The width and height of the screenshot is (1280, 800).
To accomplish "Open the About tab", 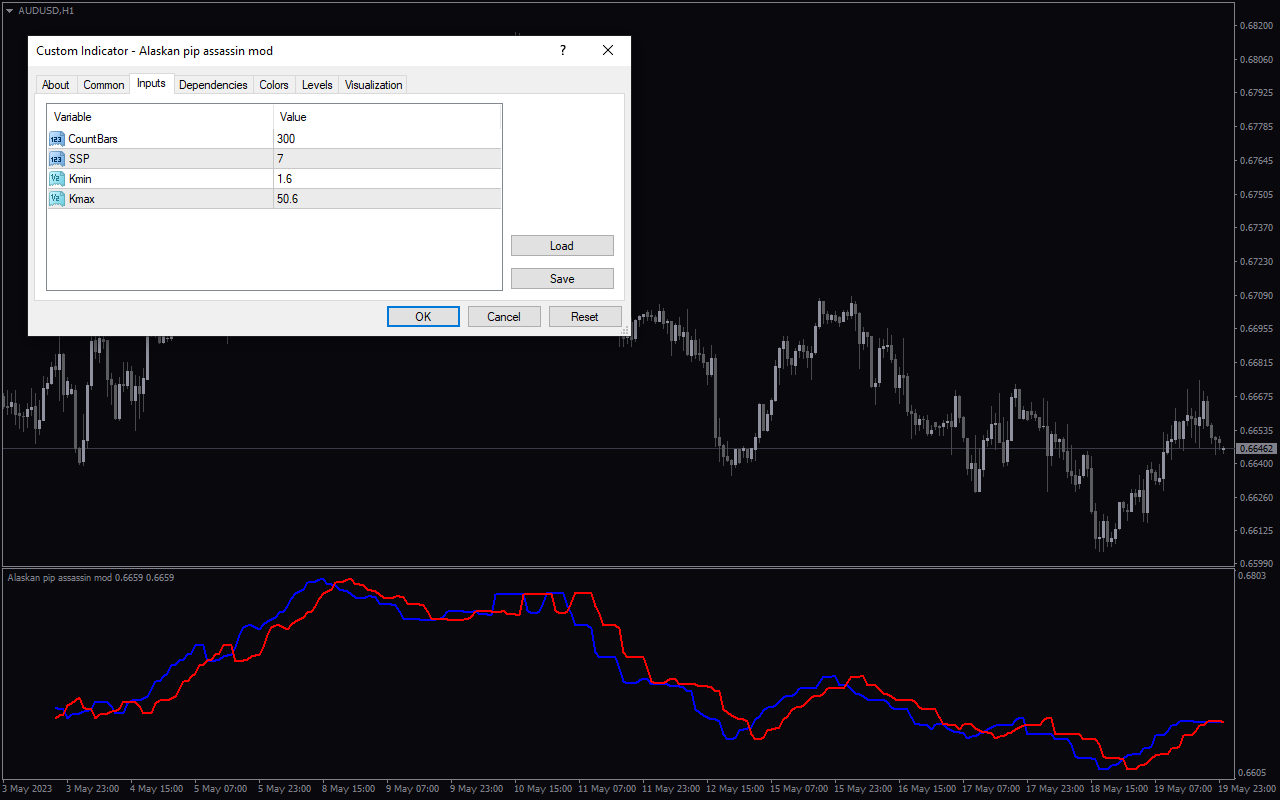I will click(56, 85).
